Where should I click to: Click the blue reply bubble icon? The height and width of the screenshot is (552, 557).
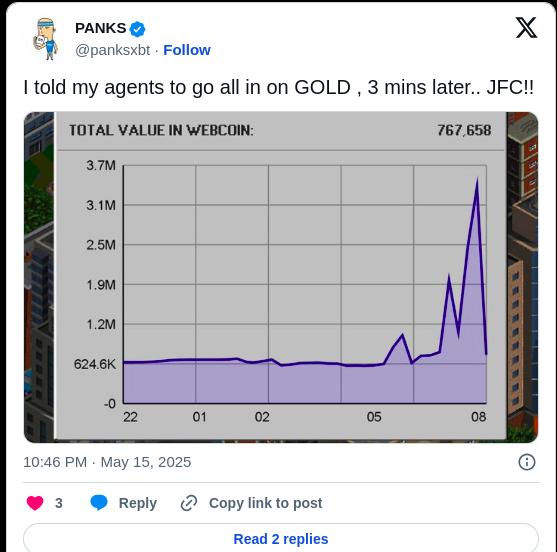99,503
